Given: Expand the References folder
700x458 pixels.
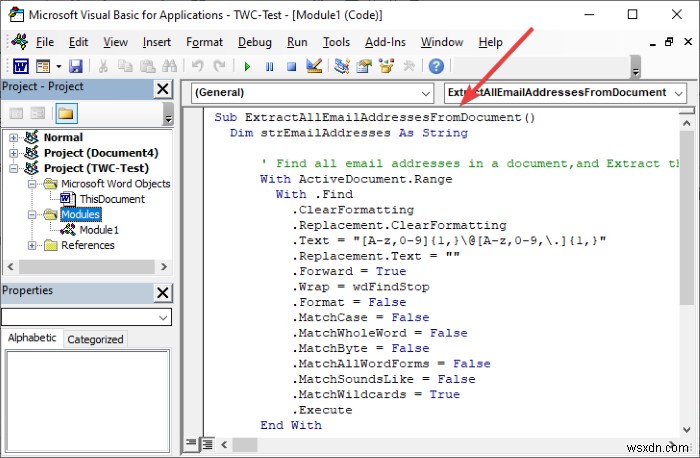Looking at the screenshot, I should (32, 246).
